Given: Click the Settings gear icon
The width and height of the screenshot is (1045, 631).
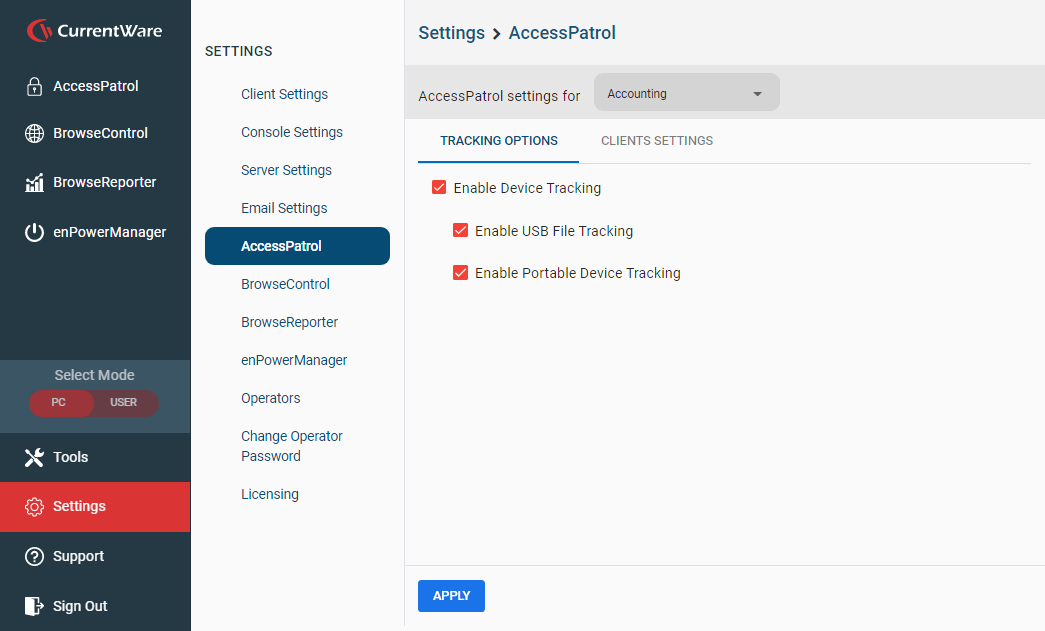Looking at the screenshot, I should point(34,506).
